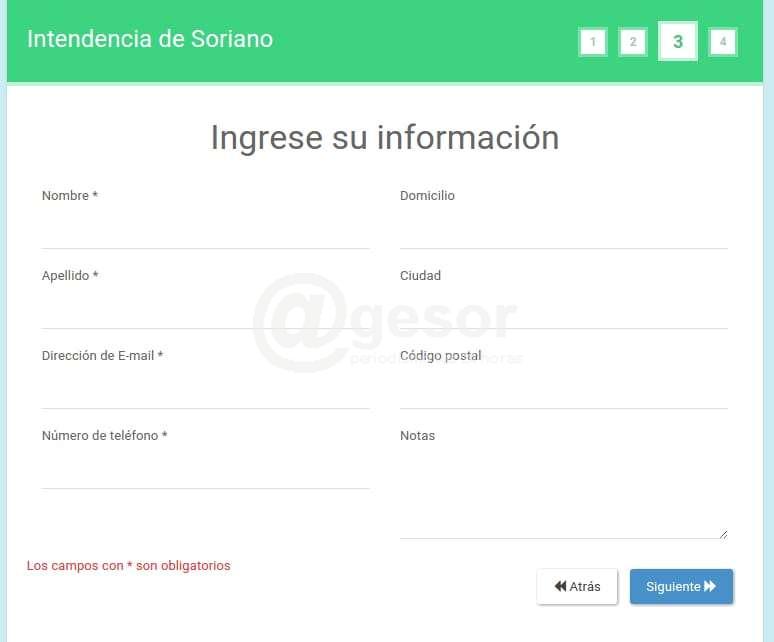The image size is (774, 642).
Task: Click the double-arrow icon on Siguiente
Action: 710,587
